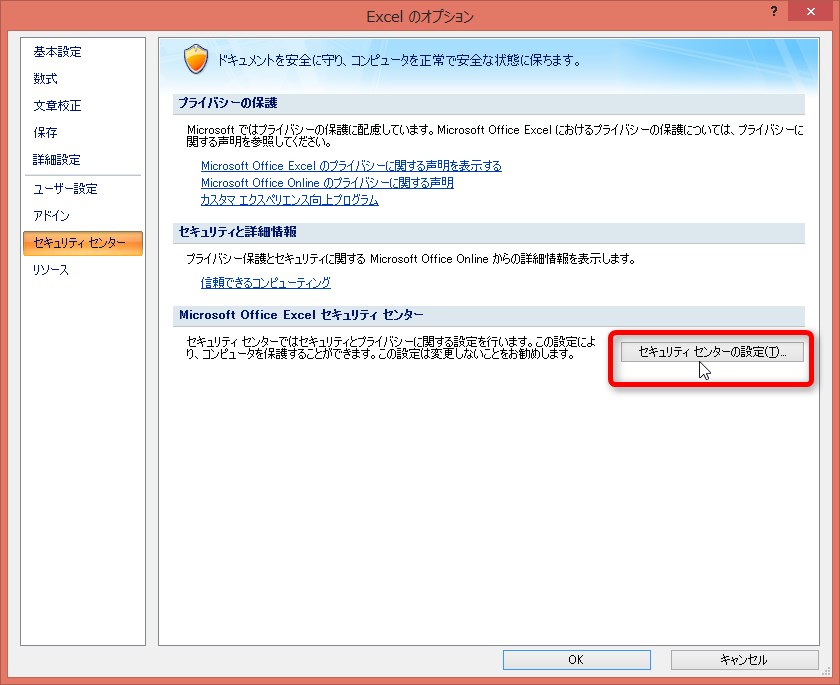Open Microsoft Office Online privacy statement link
This screenshot has width=840, height=685.
(x=327, y=183)
